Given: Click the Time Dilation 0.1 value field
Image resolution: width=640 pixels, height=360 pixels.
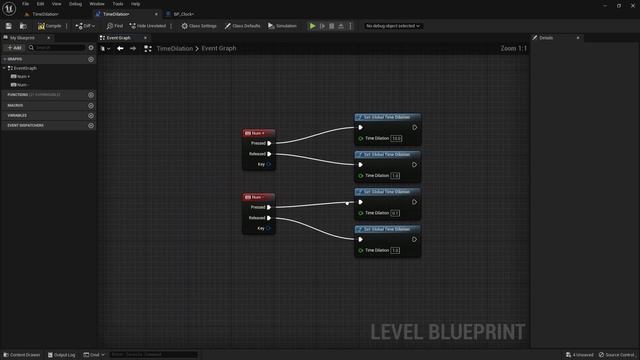Looking at the screenshot, I should pos(395,213).
